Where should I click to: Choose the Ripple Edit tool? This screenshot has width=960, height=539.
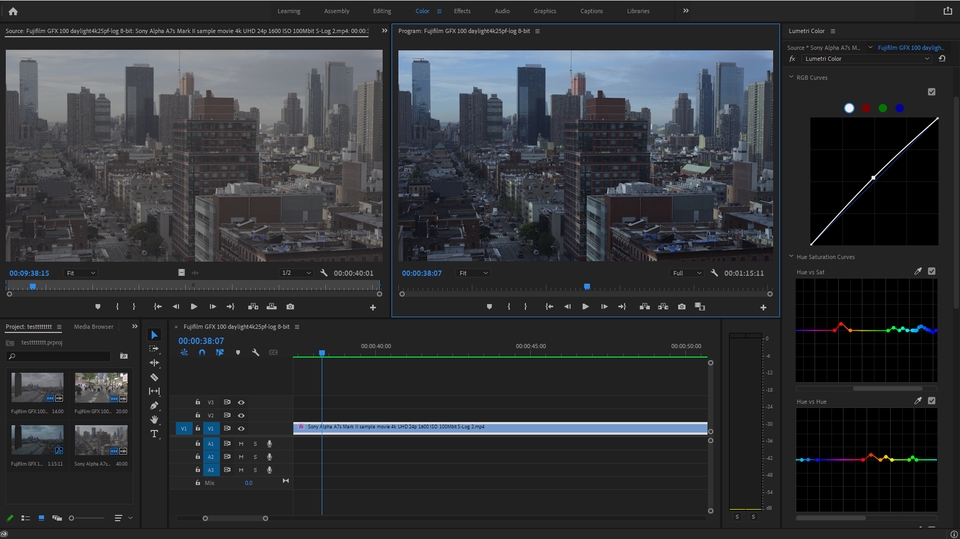(x=154, y=363)
